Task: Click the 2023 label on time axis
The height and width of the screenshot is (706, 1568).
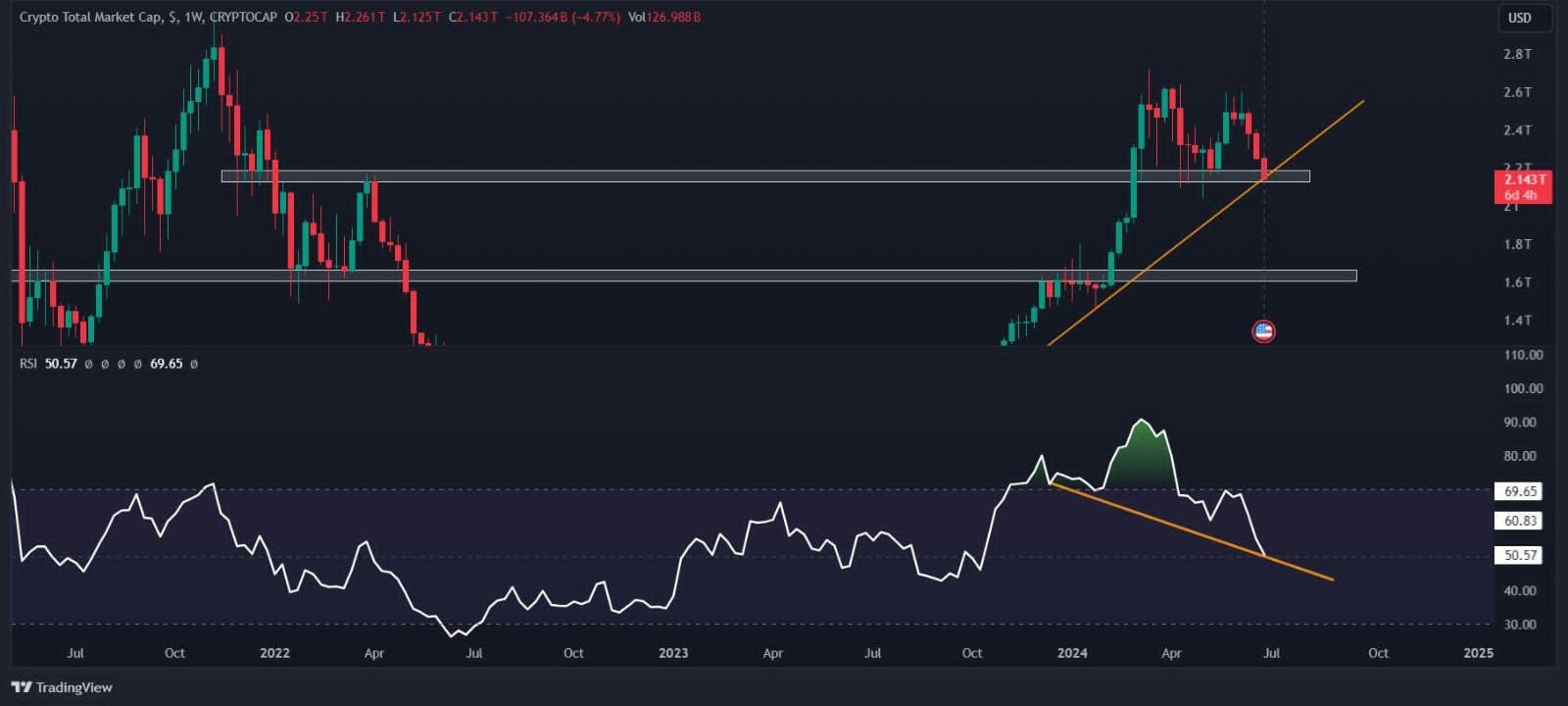Action: [x=673, y=653]
